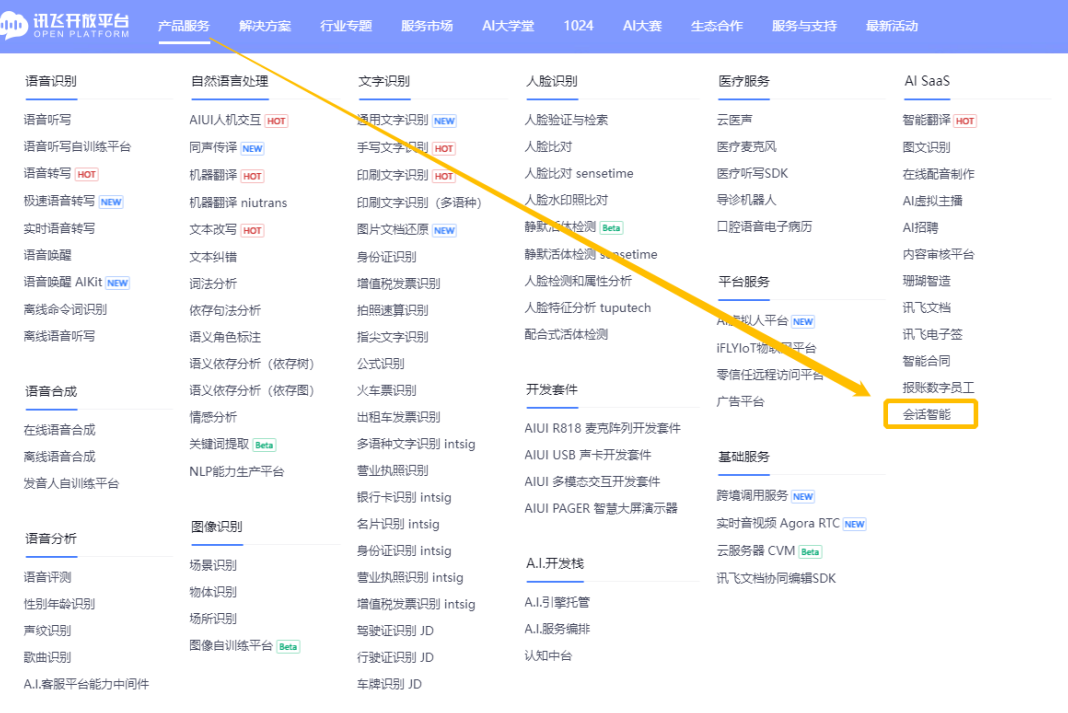The height and width of the screenshot is (713, 1068).
Task: Select 语音转写 under 语音识别
Action: [47, 174]
